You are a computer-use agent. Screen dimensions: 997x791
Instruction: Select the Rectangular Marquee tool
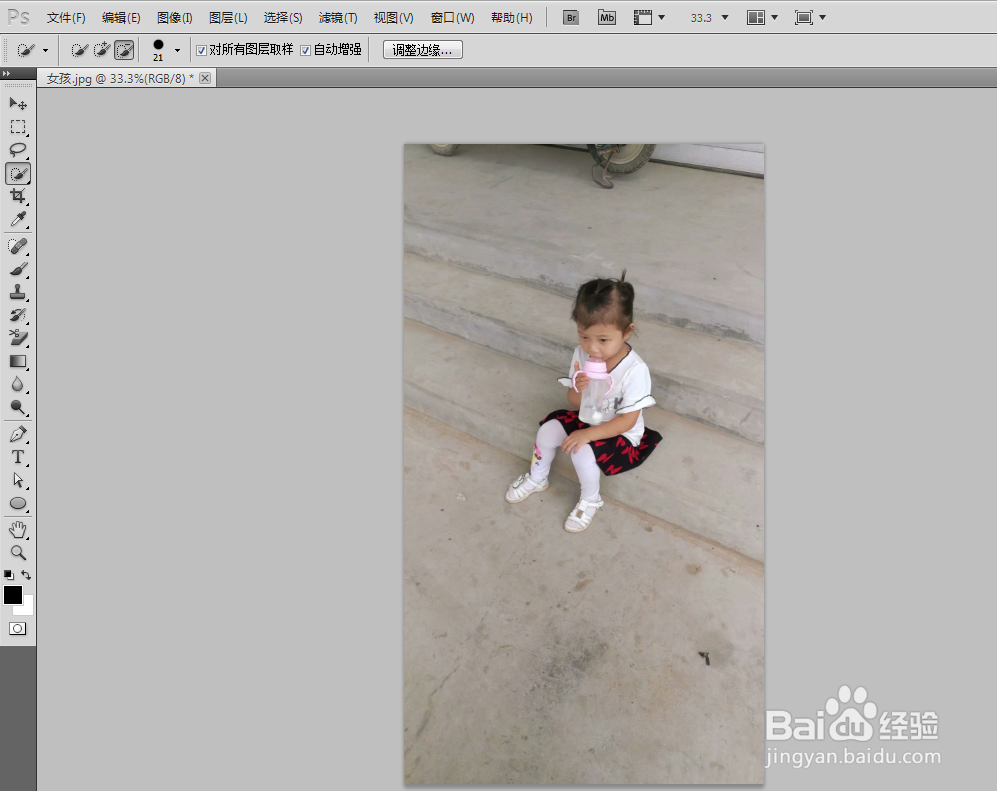18,127
